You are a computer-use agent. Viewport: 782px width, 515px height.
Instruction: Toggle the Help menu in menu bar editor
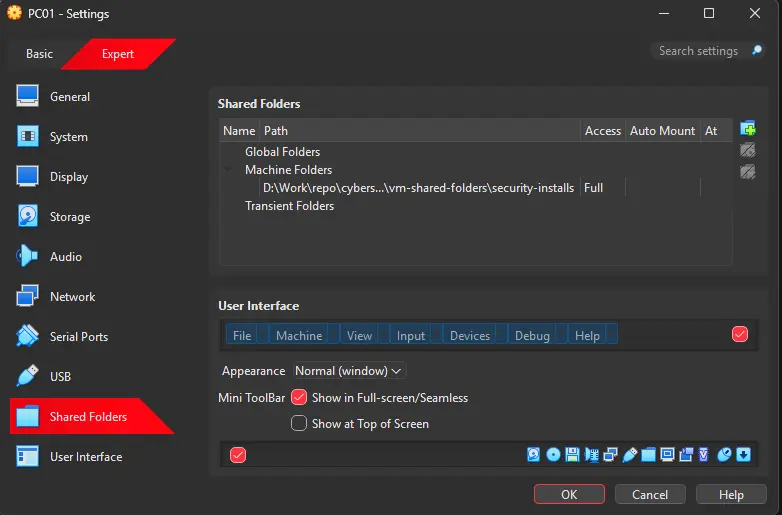tap(587, 335)
